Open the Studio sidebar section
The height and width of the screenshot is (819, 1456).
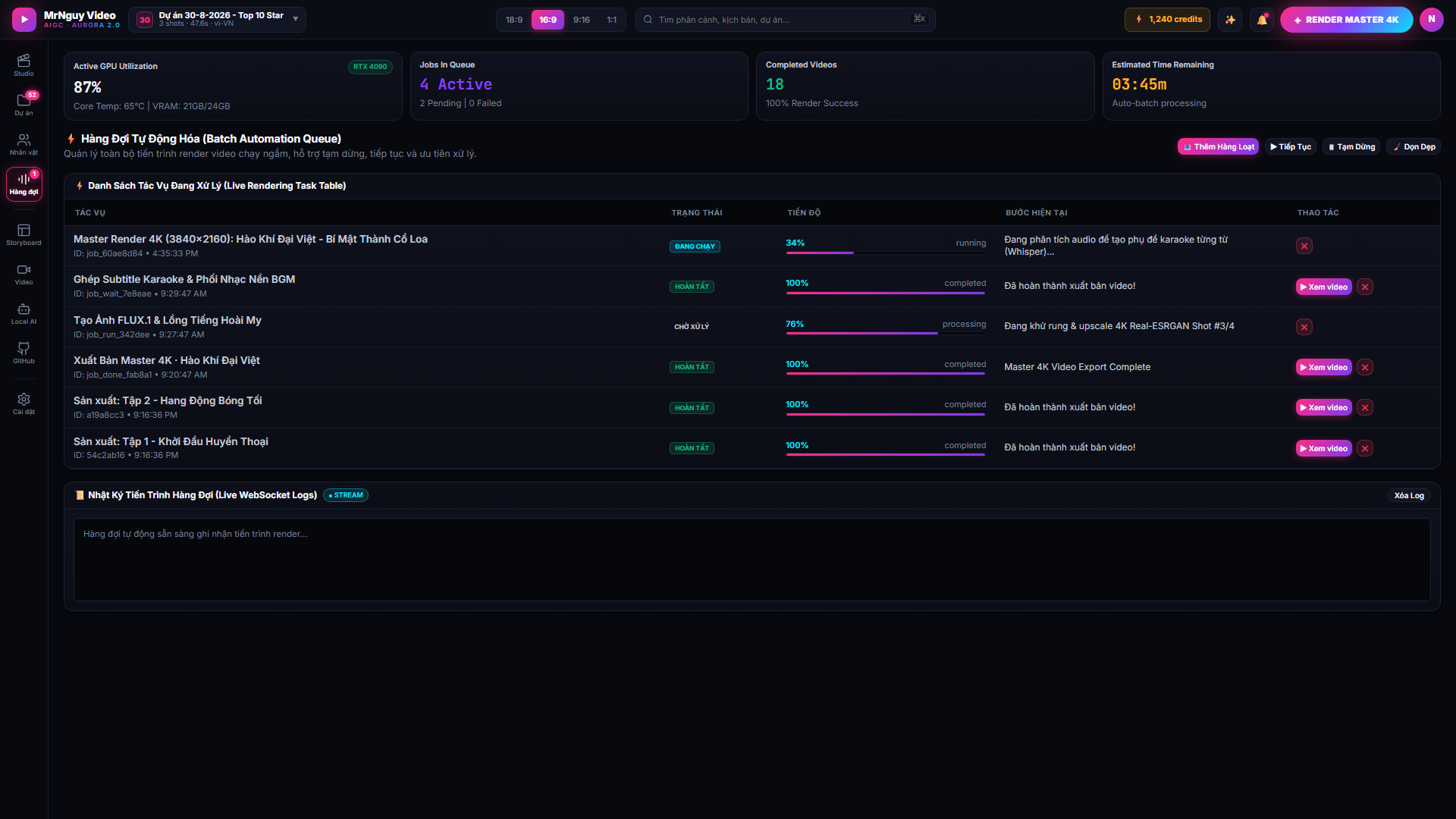[24, 65]
